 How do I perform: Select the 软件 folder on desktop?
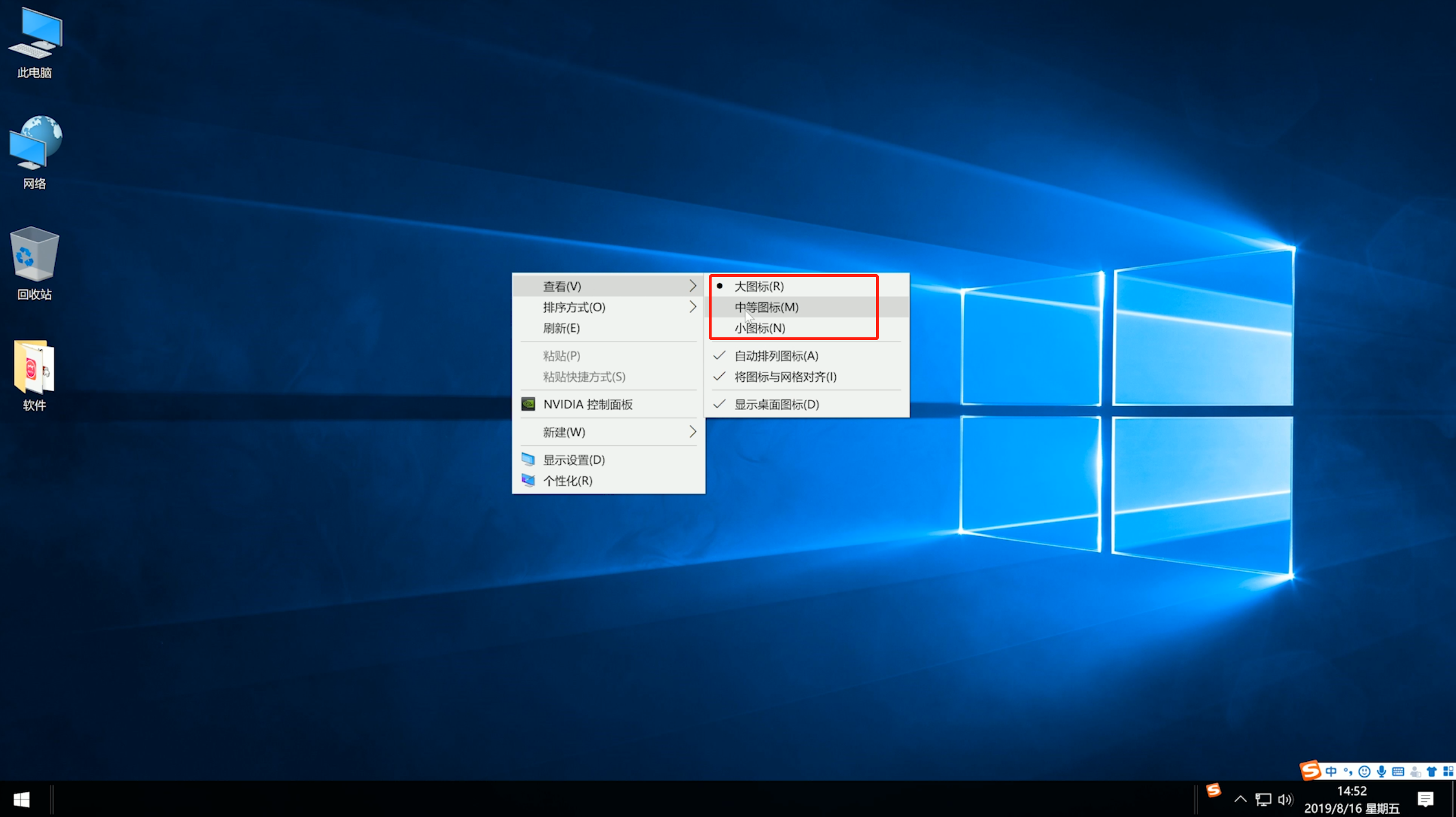(x=34, y=374)
